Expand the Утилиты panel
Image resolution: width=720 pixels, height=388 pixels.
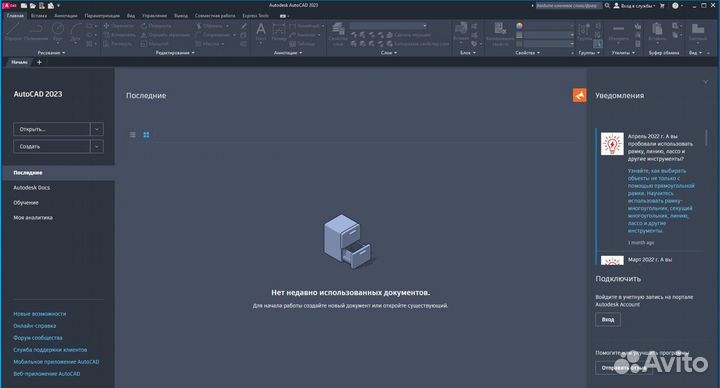(623, 53)
